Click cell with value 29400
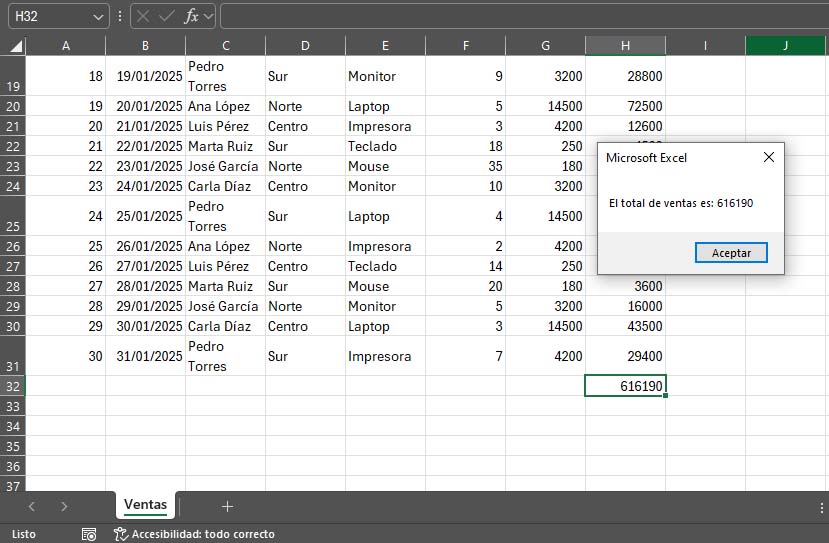829x543 pixels. pos(625,356)
